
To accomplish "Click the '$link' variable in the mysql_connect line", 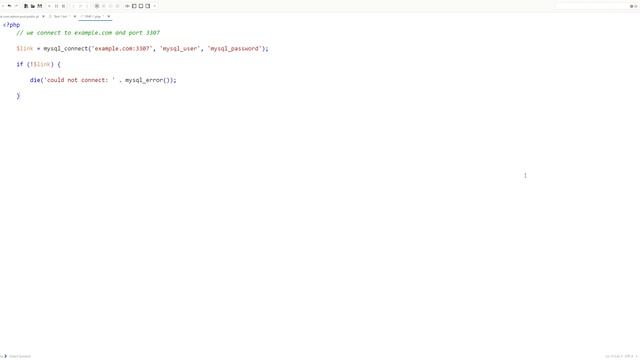I will coord(24,49).
